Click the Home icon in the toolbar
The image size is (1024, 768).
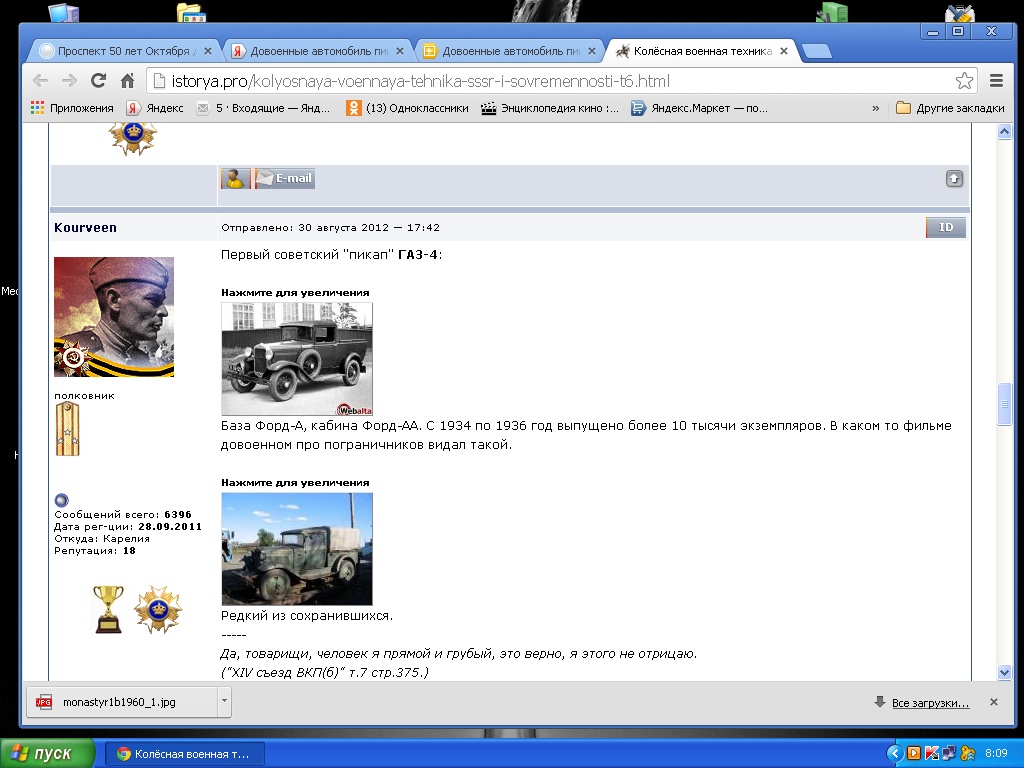(x=127, y=81)
